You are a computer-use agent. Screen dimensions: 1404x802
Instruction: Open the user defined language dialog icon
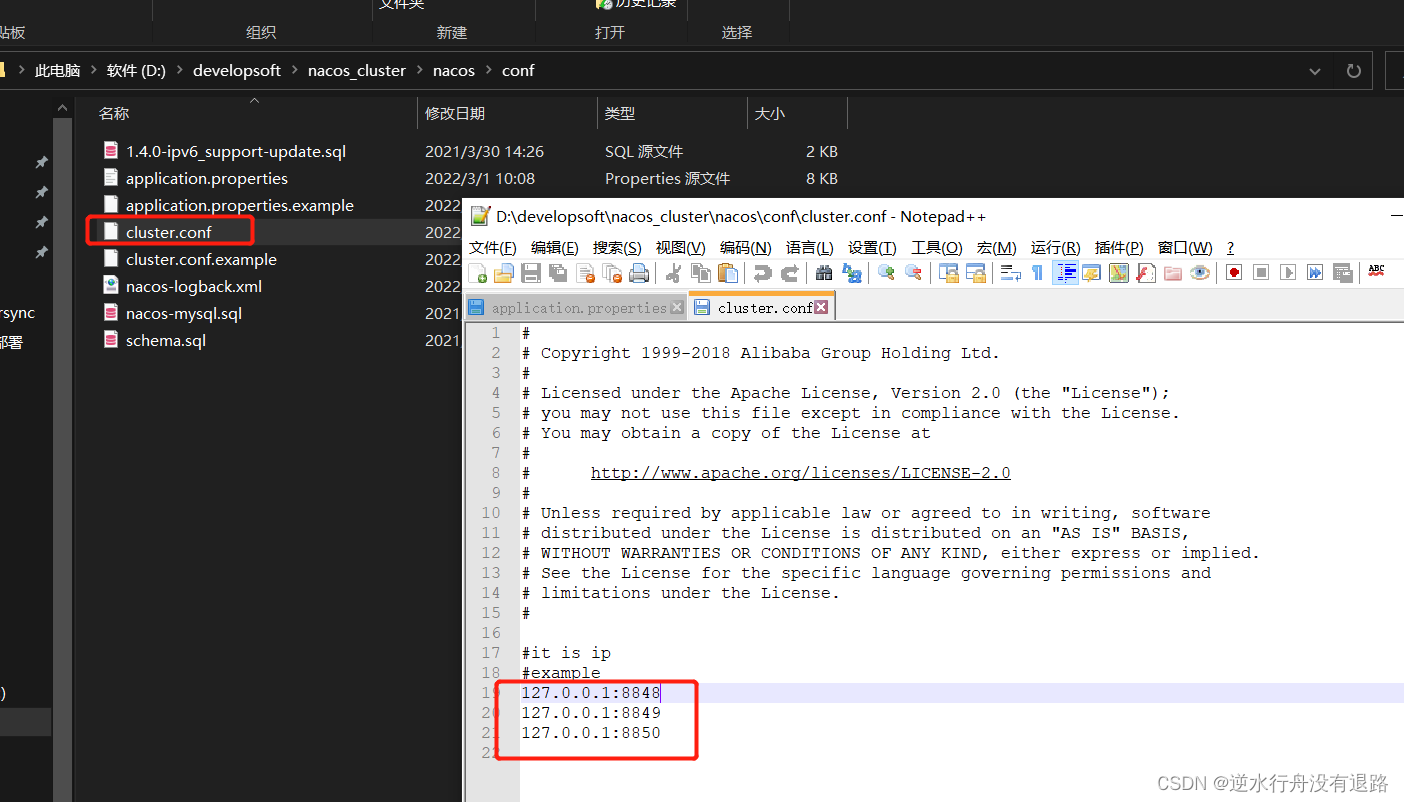click(1091, 272)
